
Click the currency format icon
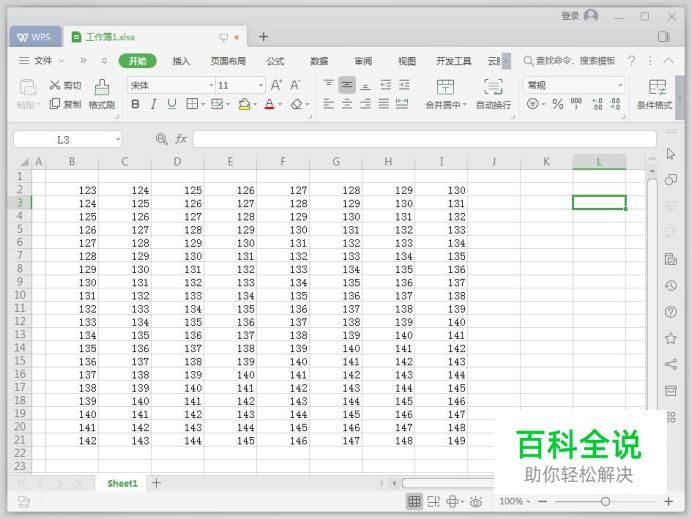533,104
